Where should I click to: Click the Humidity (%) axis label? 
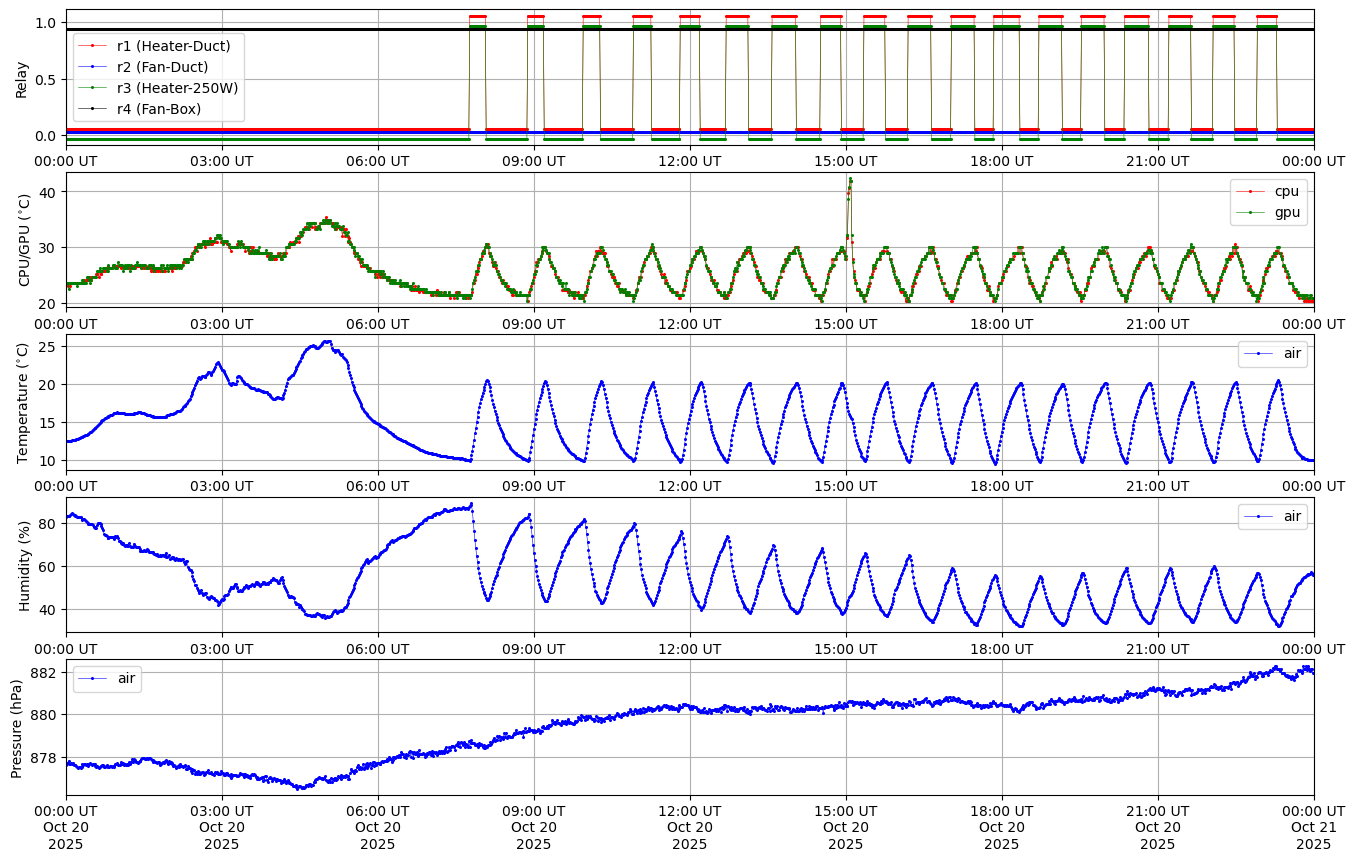[24, 564]
